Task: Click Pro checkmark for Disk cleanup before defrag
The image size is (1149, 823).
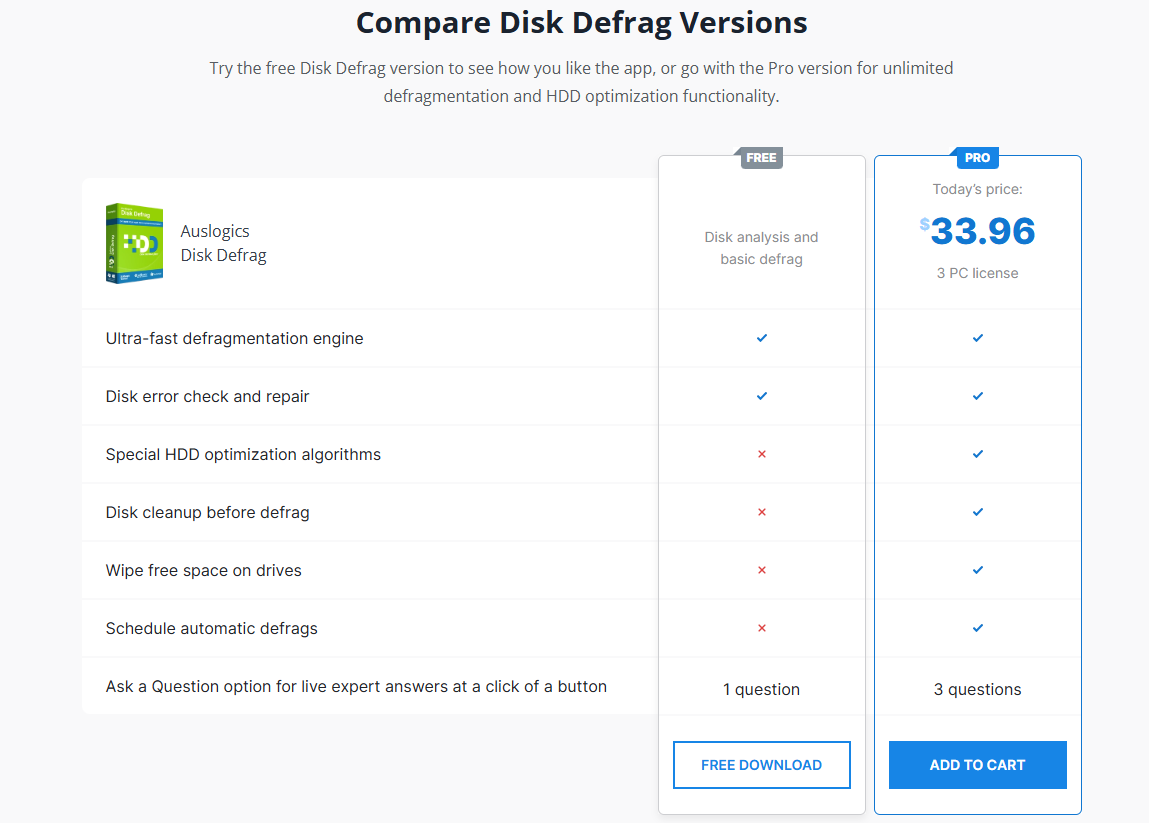Action: pyautogui.click(x=978, y=513)
